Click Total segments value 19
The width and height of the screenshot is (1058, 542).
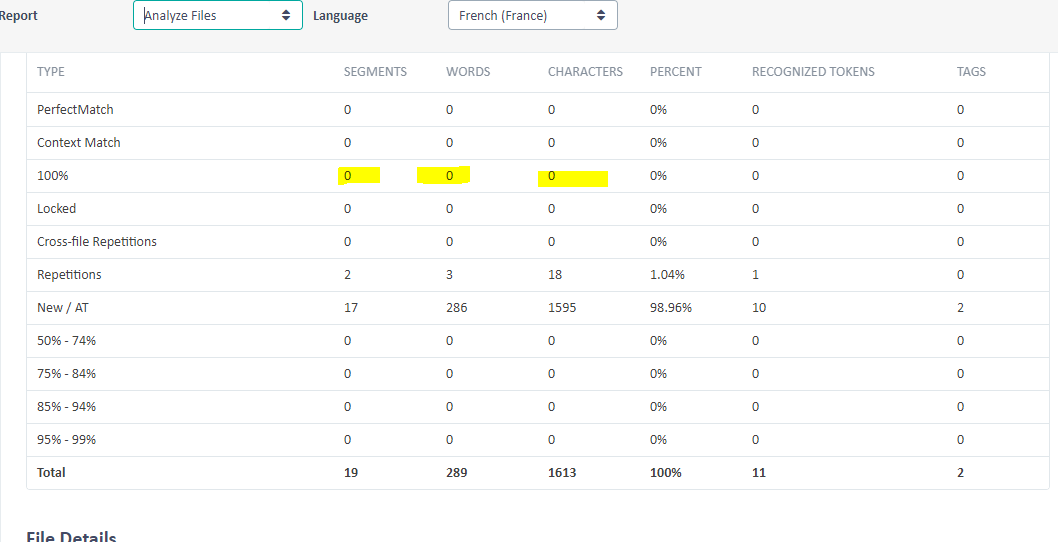tap(351, 472)
